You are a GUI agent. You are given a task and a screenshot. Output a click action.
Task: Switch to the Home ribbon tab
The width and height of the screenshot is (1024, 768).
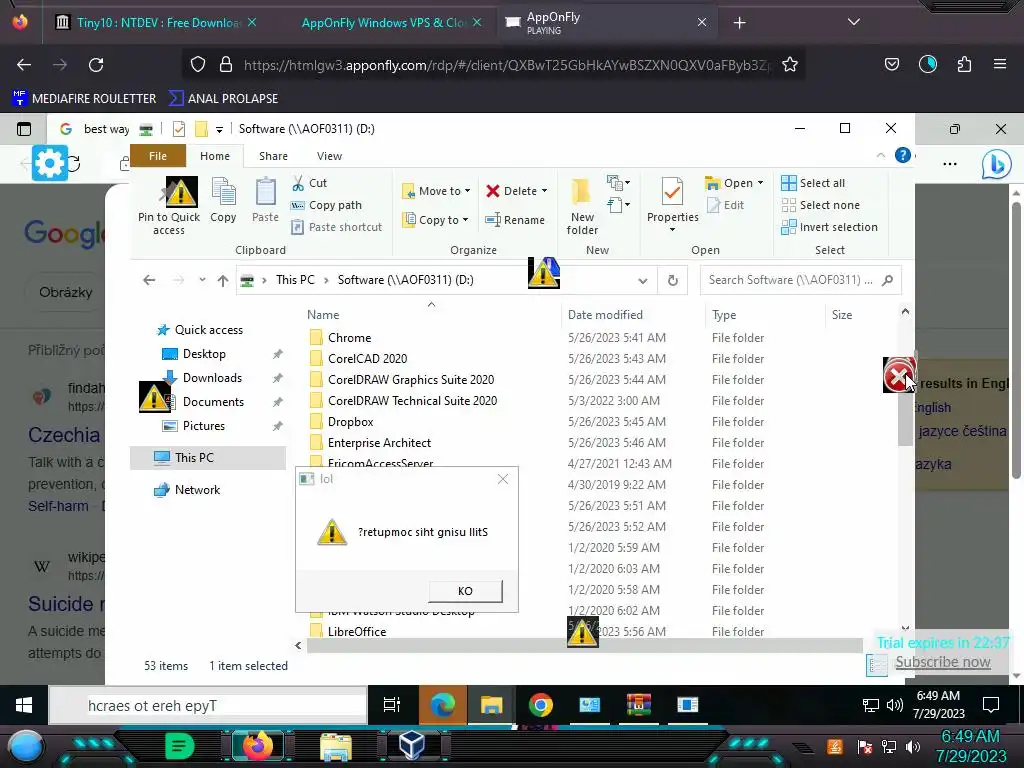coord(215,156)
